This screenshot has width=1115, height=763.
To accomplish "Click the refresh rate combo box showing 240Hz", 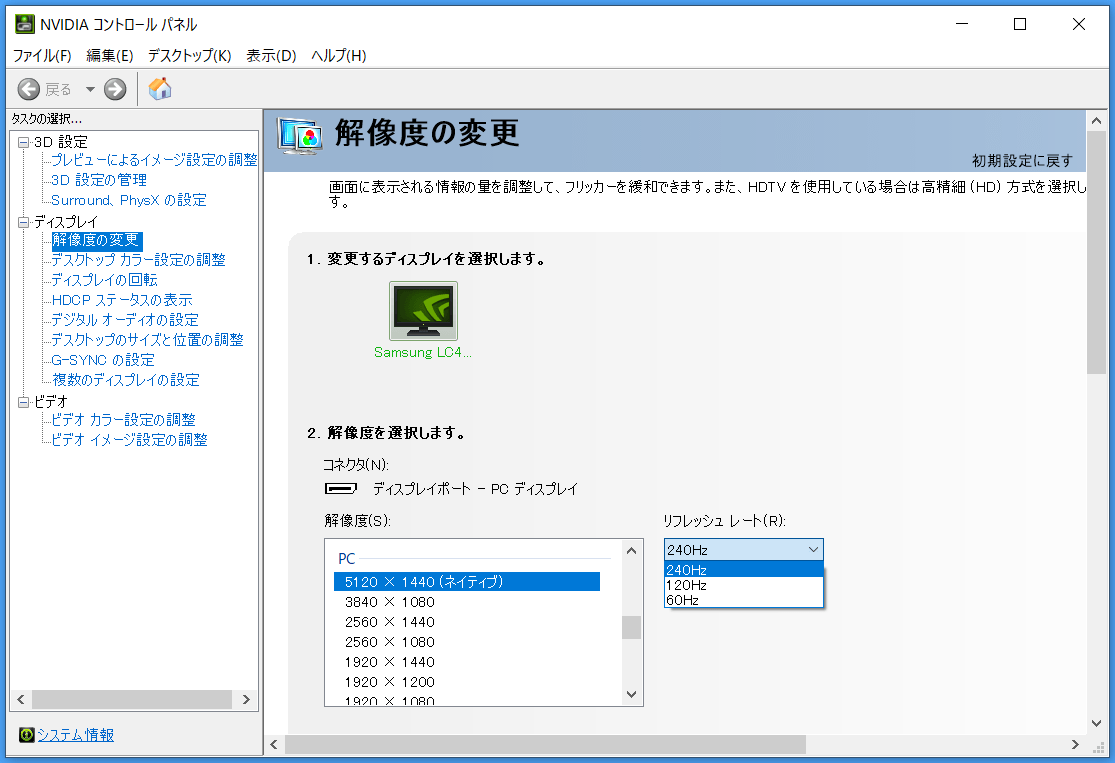I will coord(743,549).
